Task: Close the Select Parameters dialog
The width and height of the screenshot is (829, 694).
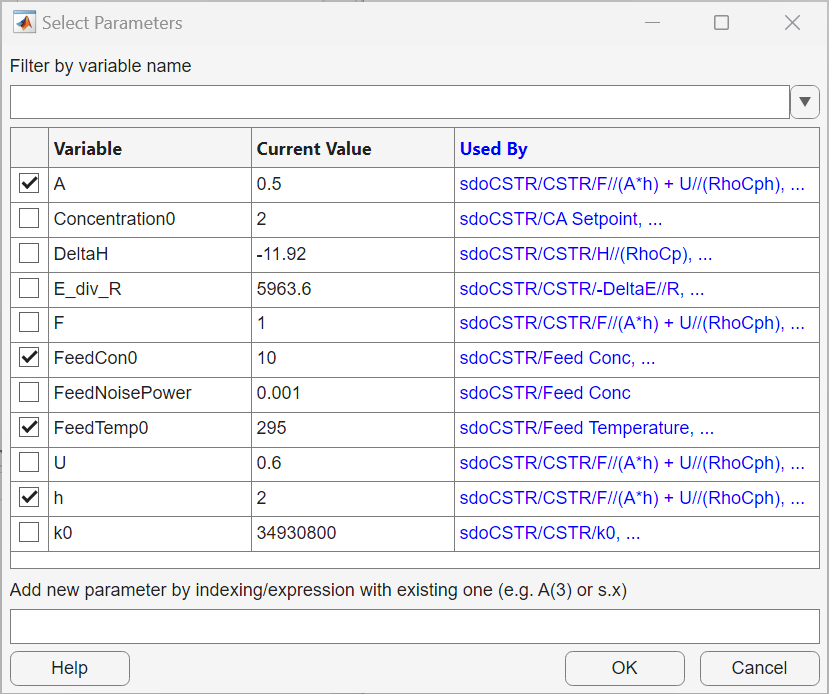Action: pos(792,22)
